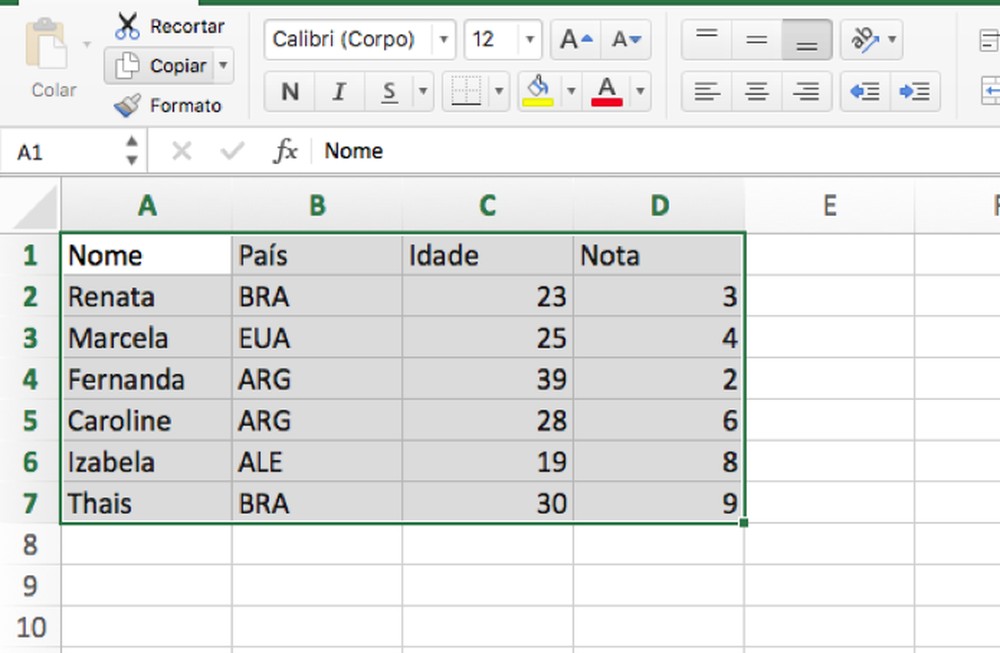The width and height of the screenshot is (1000, 653).
Task: Click the text orientation ab icon
Action: pos(864,39)
